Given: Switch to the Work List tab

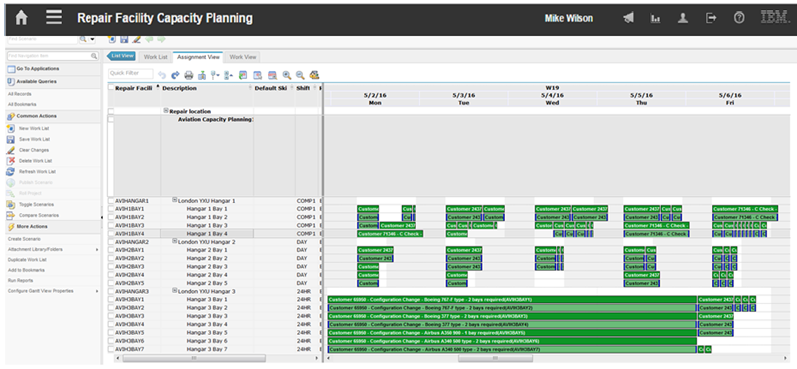Looking at the screenshot, I should pyautogui.click(x=155, y=57).
